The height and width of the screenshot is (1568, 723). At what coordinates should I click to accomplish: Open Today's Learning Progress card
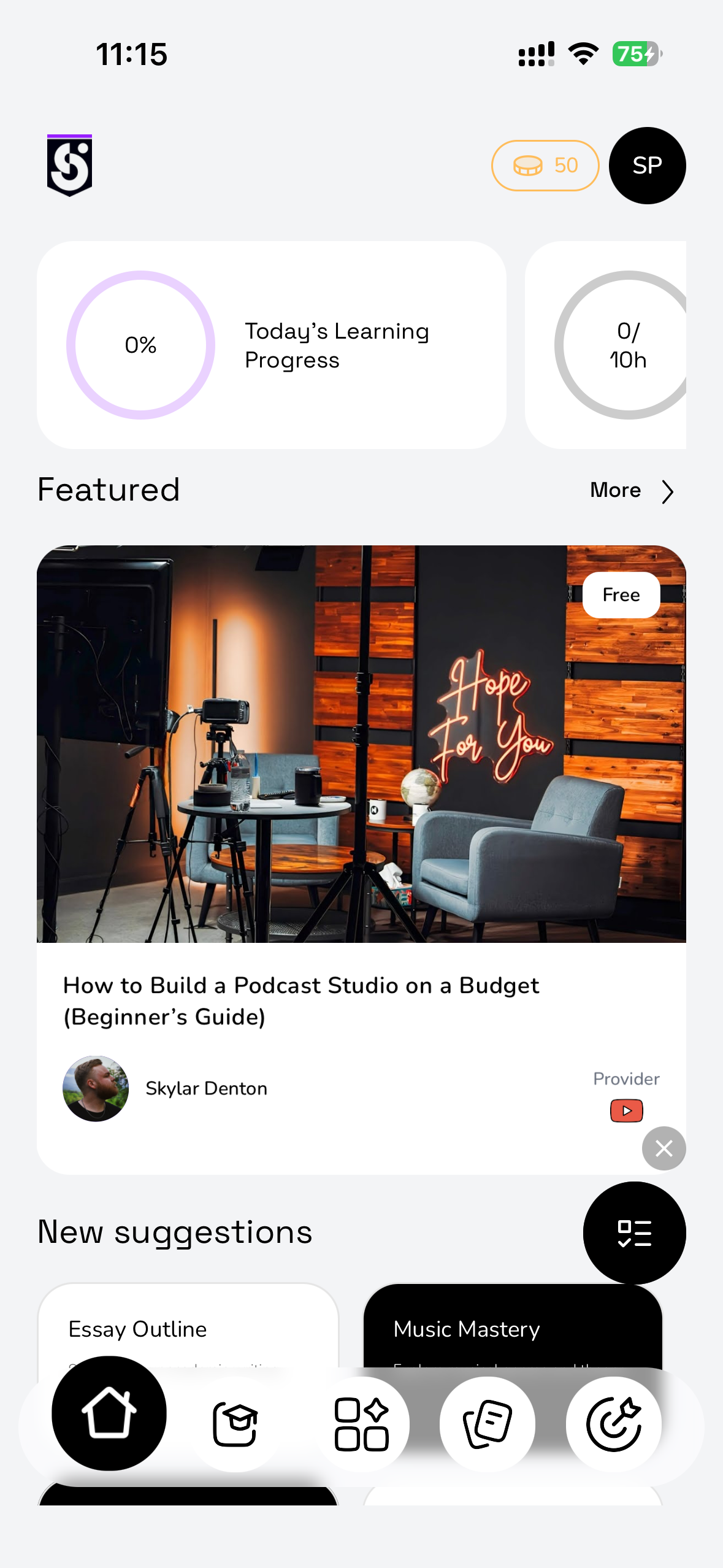[272, 345]
